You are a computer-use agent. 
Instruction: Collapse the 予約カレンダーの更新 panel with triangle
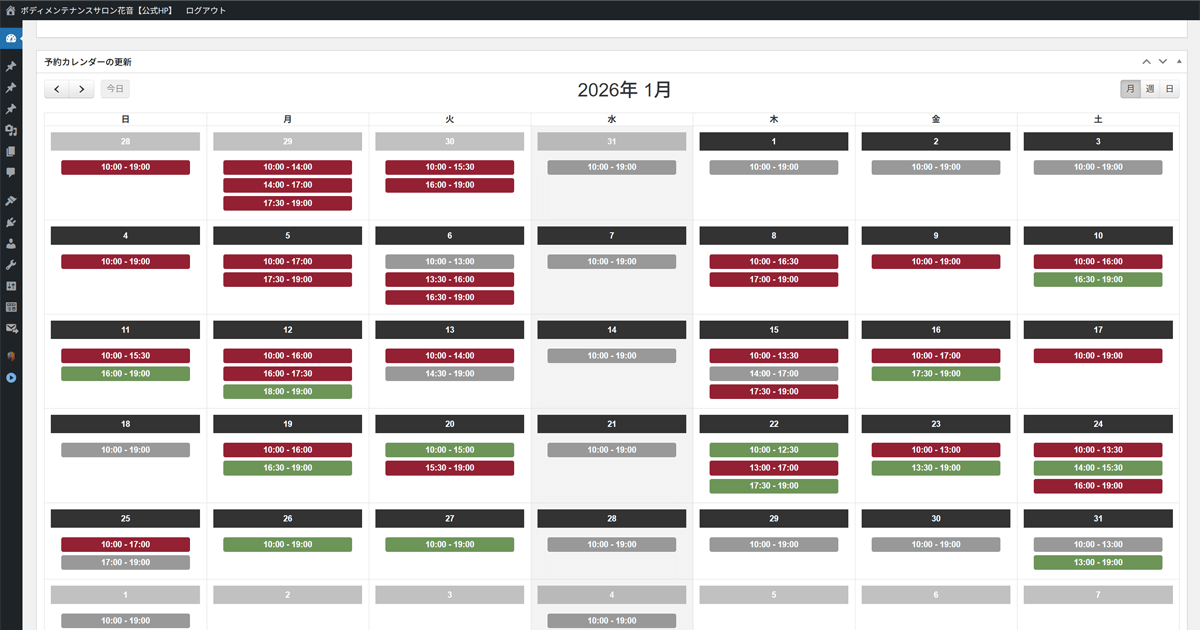pos(1179,62)
